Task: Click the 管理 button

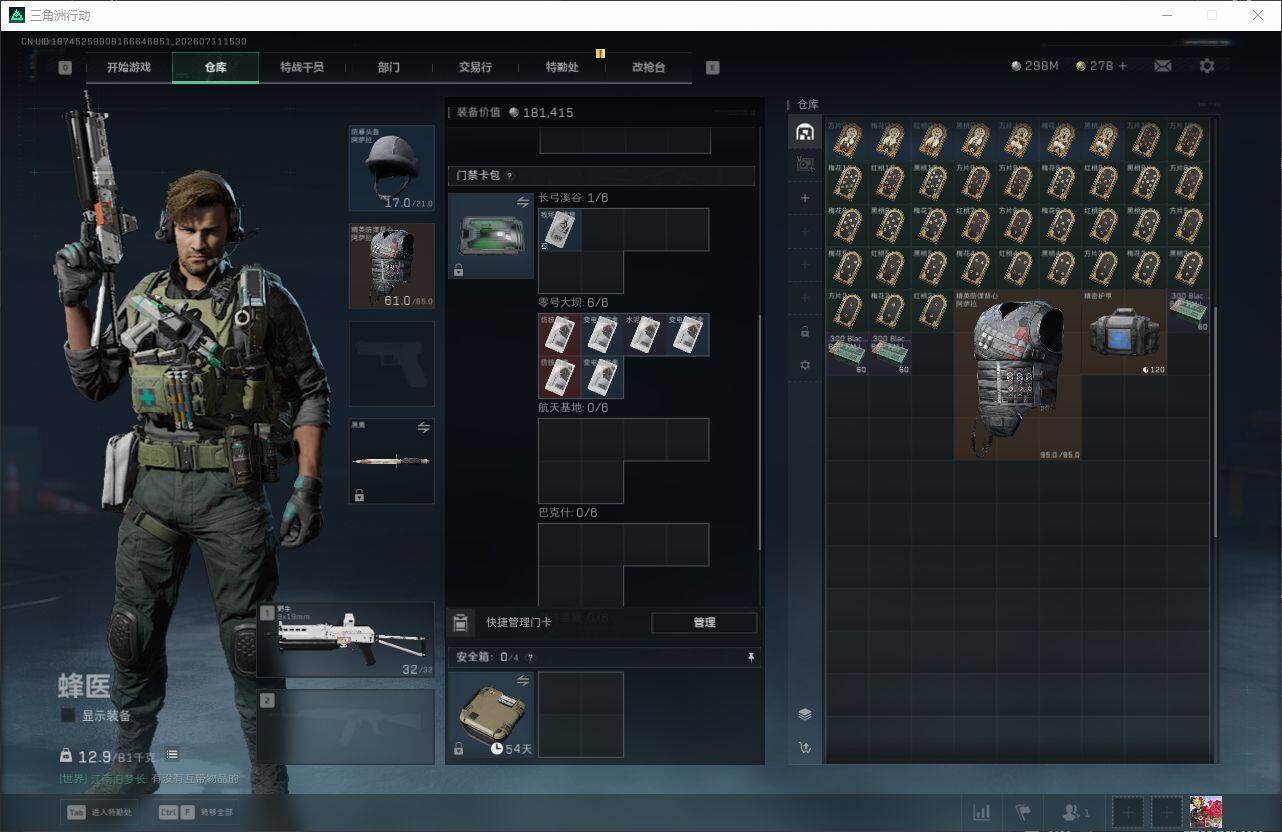Action: pos(704,622)
